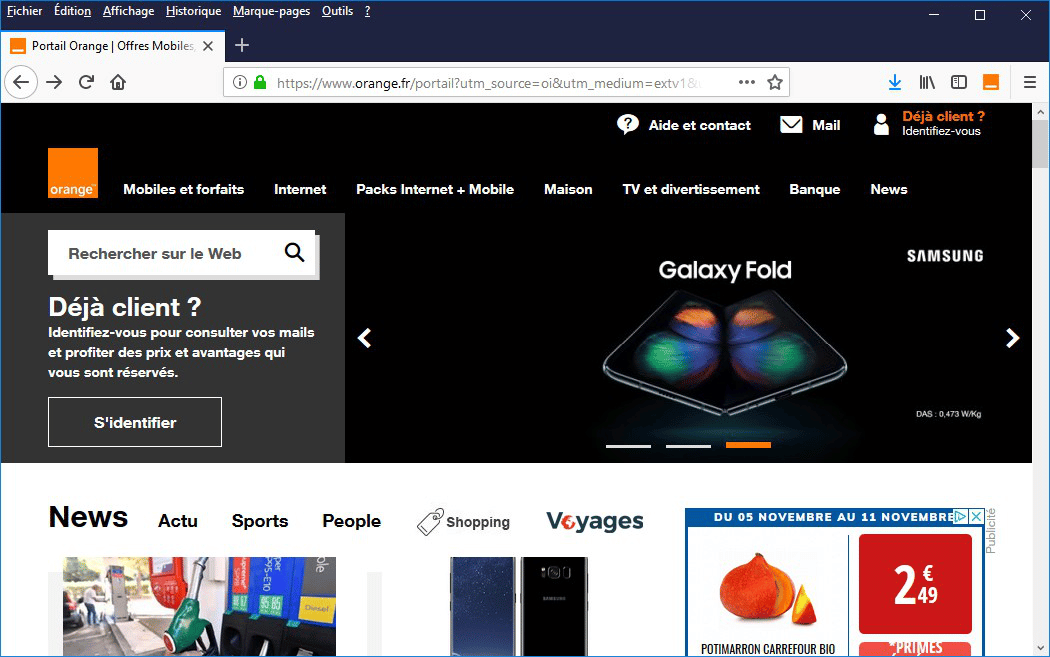Image resolution: width=1050 pixels, height=657 pixels.
Task: Open the Firefox hamburger menu
Action: click(x=1030, y=82)
